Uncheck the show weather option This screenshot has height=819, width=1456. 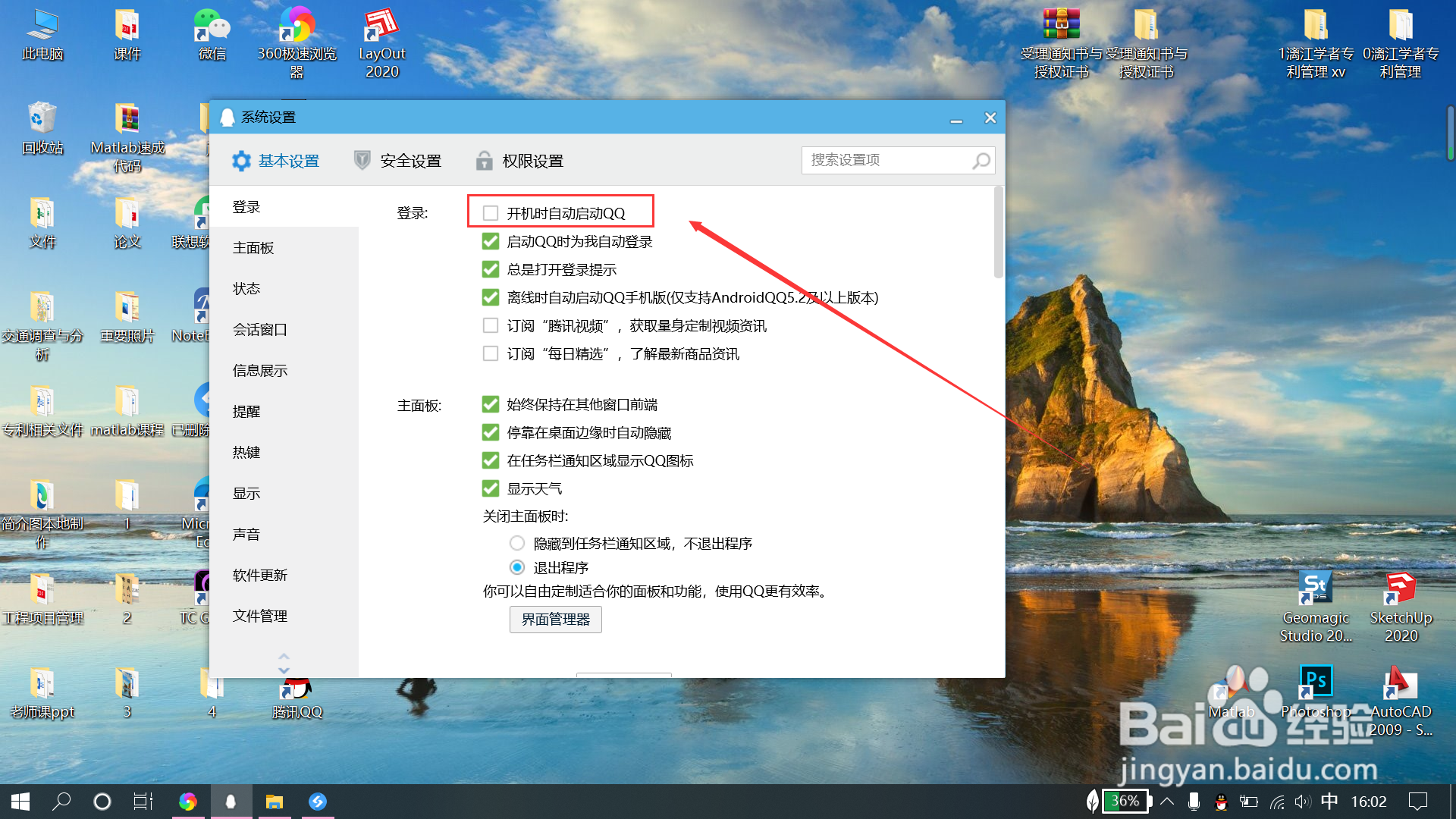[x=491, y=488]
